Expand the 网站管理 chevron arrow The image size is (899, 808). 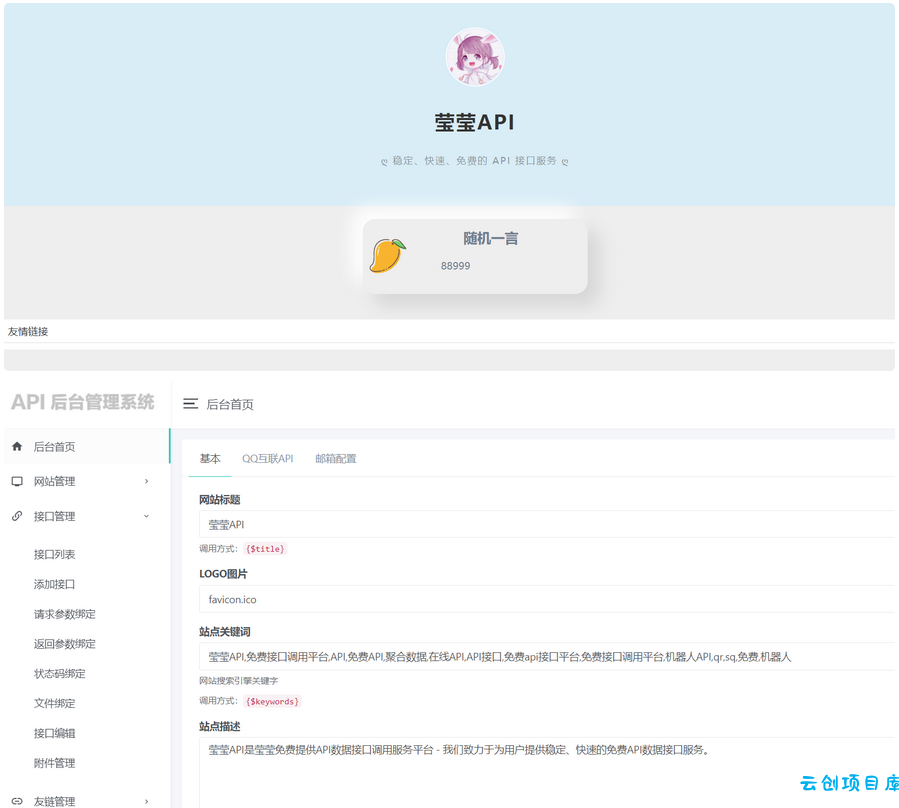click(x=147, y=481)
